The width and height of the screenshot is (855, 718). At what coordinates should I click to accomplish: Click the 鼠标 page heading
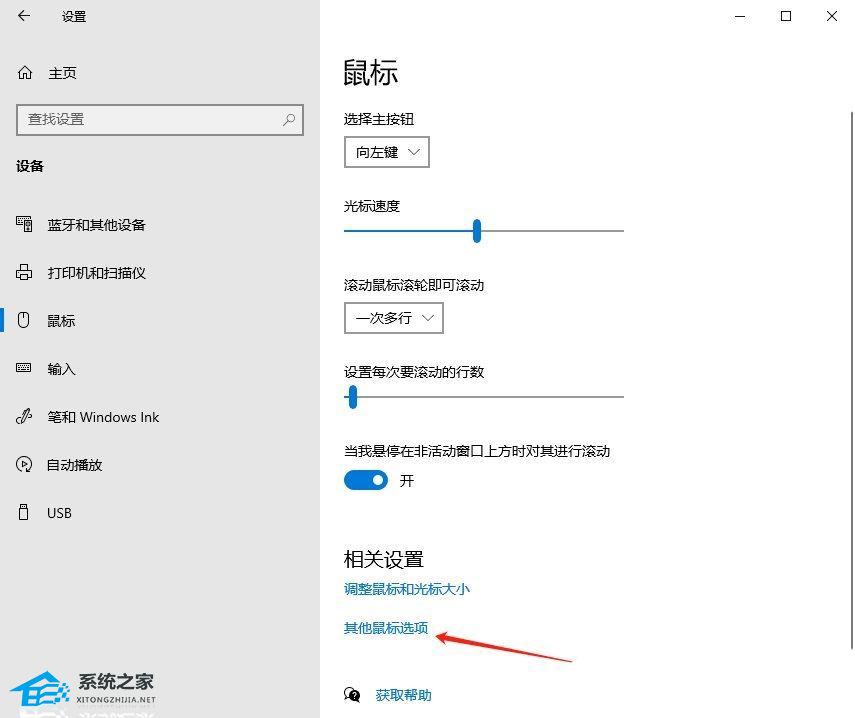(371, 73)
